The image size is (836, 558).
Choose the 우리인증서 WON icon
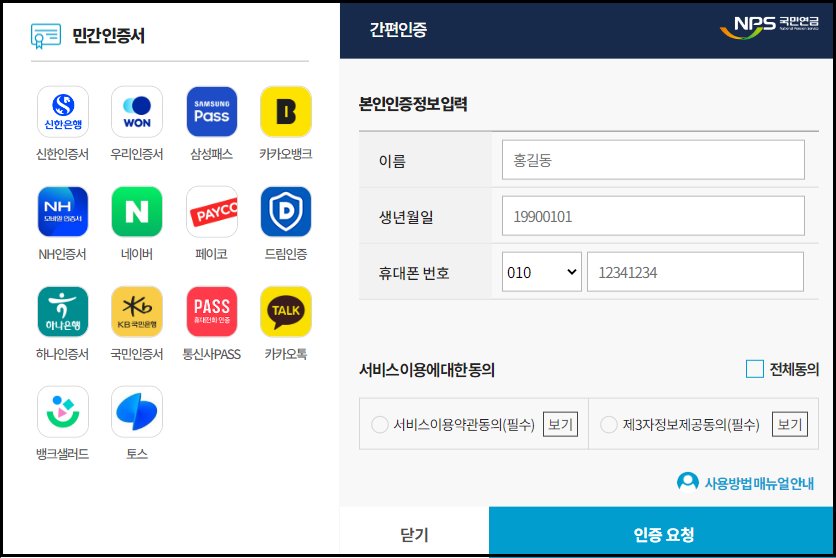(137, 111)
